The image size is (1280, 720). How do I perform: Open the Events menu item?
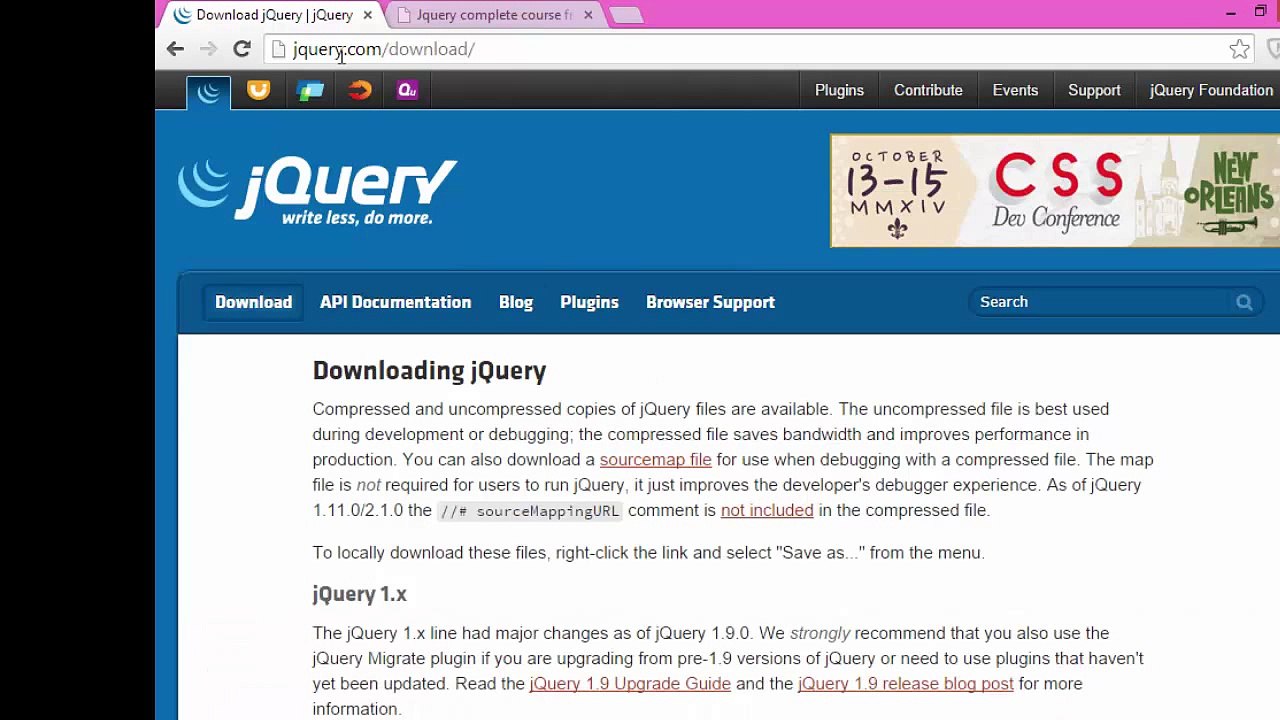[x=1015, y=90]
